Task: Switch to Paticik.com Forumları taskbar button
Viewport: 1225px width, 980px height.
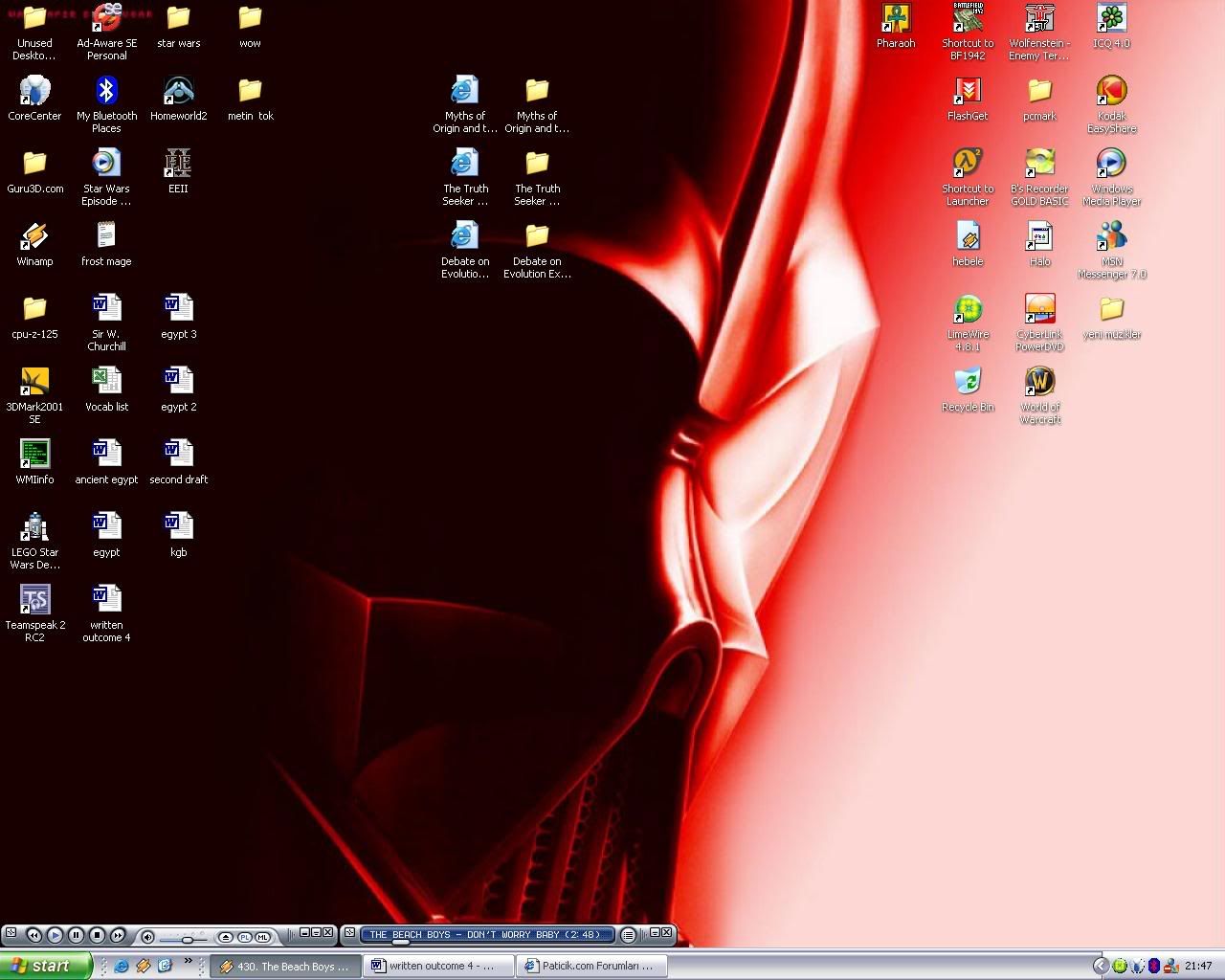Action: coord(591,967)
